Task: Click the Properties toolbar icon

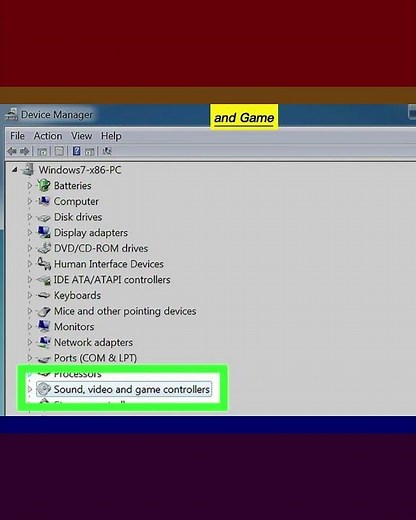Action: coord(59,152)
